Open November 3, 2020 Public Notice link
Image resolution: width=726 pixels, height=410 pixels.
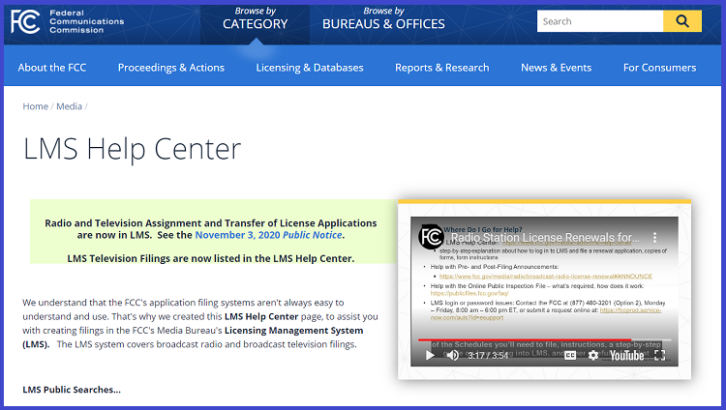269,235
